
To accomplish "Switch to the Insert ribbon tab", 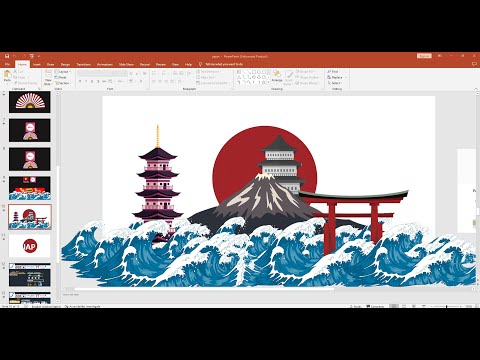I will click(x=37, y=64).
